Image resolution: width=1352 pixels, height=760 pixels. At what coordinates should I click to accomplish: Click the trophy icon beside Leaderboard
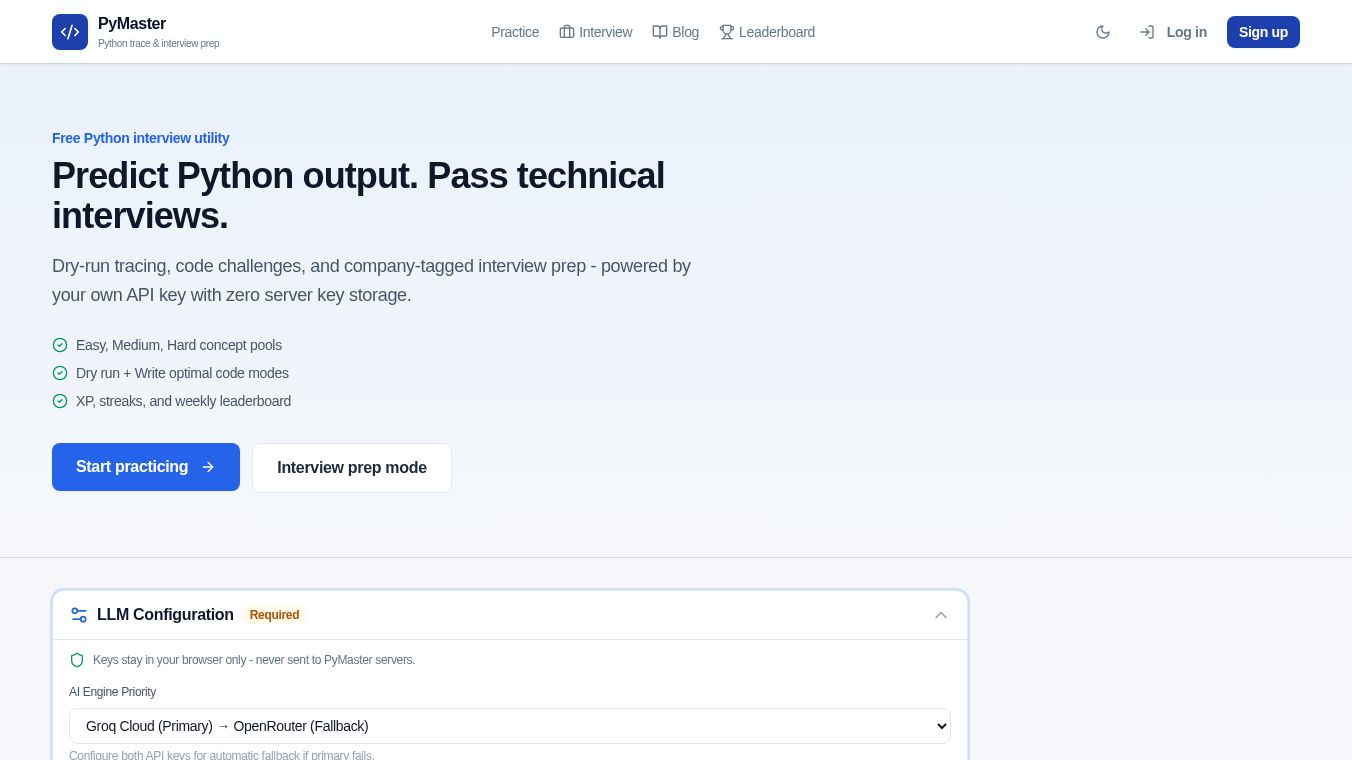(x=727, y=32)
